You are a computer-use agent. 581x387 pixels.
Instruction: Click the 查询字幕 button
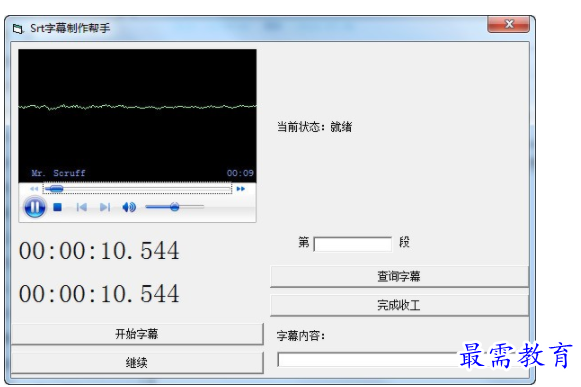pos(399,276)
